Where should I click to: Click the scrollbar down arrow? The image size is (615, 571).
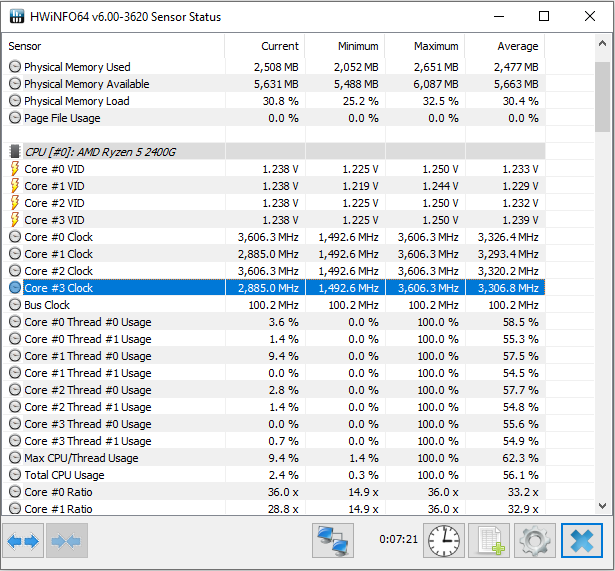602,506
